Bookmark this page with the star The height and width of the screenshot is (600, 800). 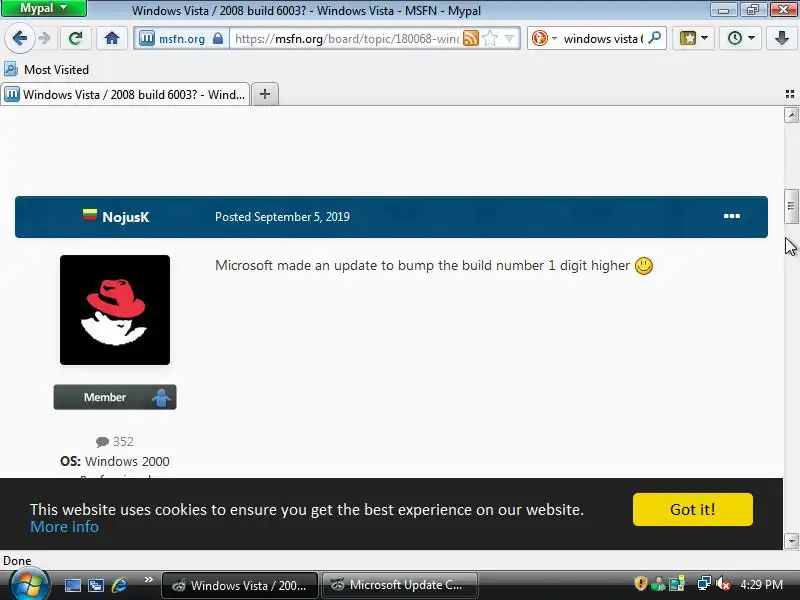coord(490,39)
